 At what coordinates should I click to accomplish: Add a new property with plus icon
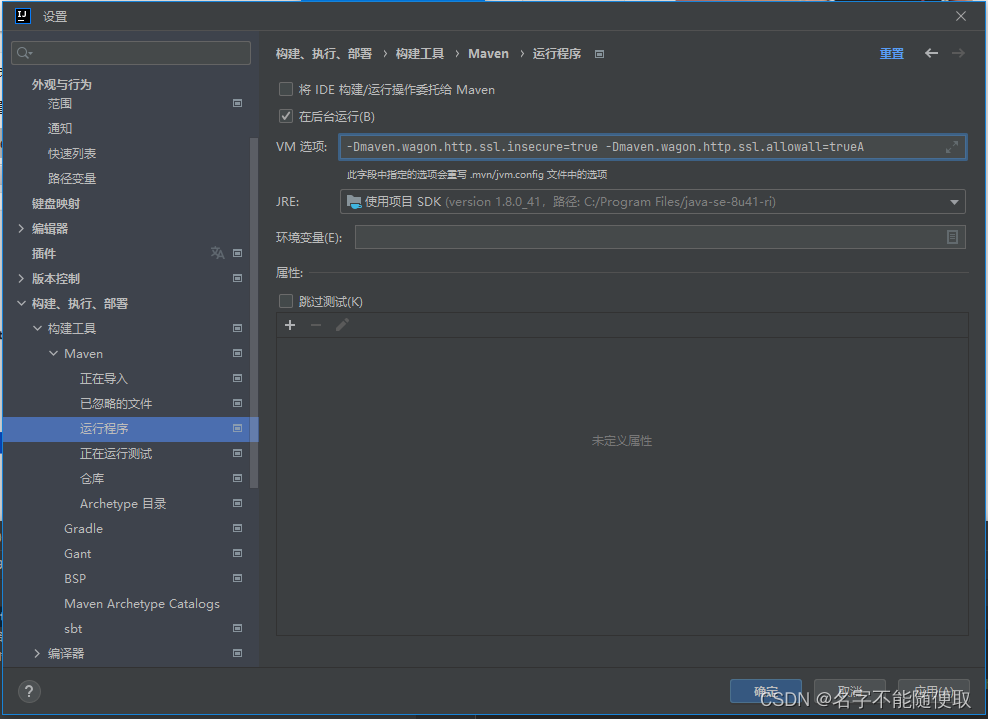[x=290, y=325]
